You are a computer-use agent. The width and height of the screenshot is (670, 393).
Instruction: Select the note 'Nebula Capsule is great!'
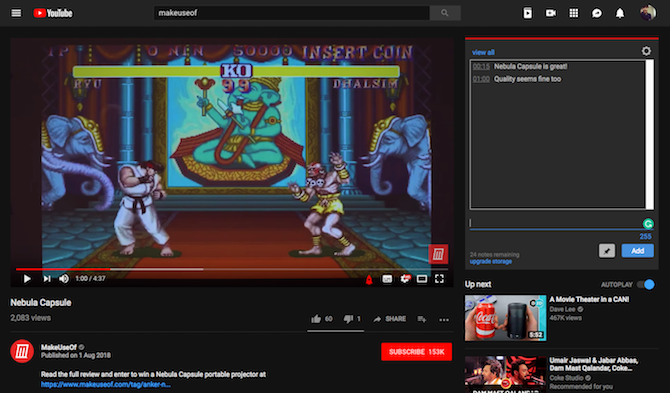[x=531, y=67]
